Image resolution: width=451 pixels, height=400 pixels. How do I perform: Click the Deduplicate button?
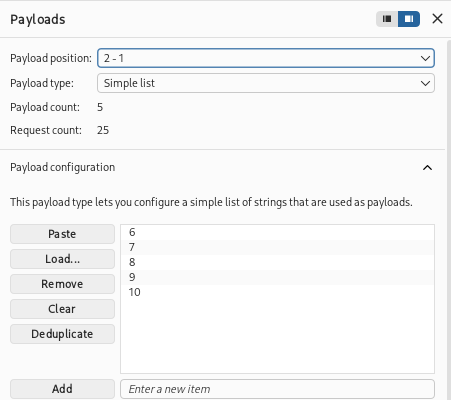(62, 334)
